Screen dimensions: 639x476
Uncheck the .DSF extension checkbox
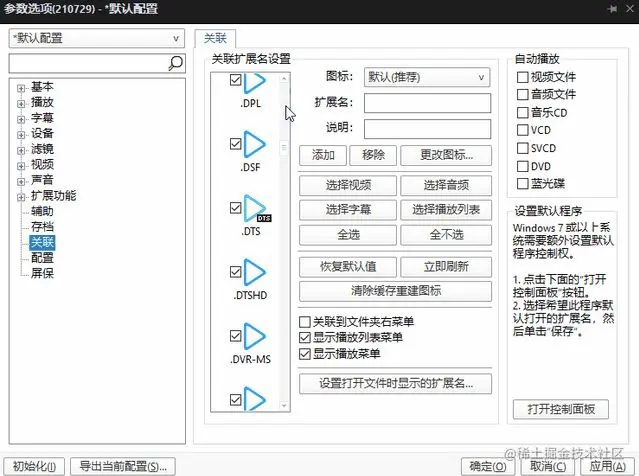[x=236, y=144]
